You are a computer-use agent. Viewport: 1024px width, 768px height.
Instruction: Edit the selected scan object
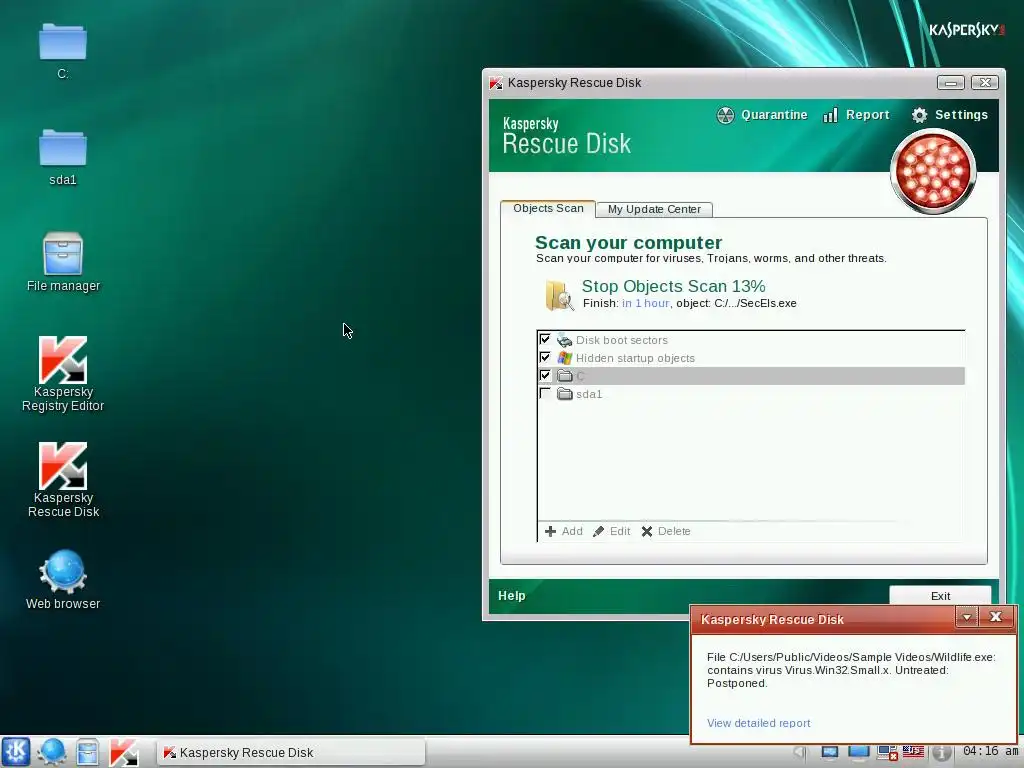(x=612, y=531)
